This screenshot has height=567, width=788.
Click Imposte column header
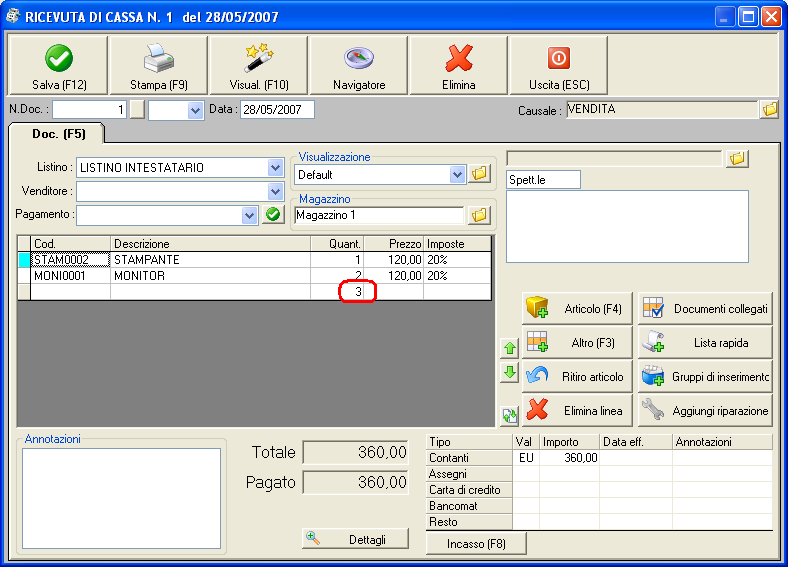(x=457, y=244)
